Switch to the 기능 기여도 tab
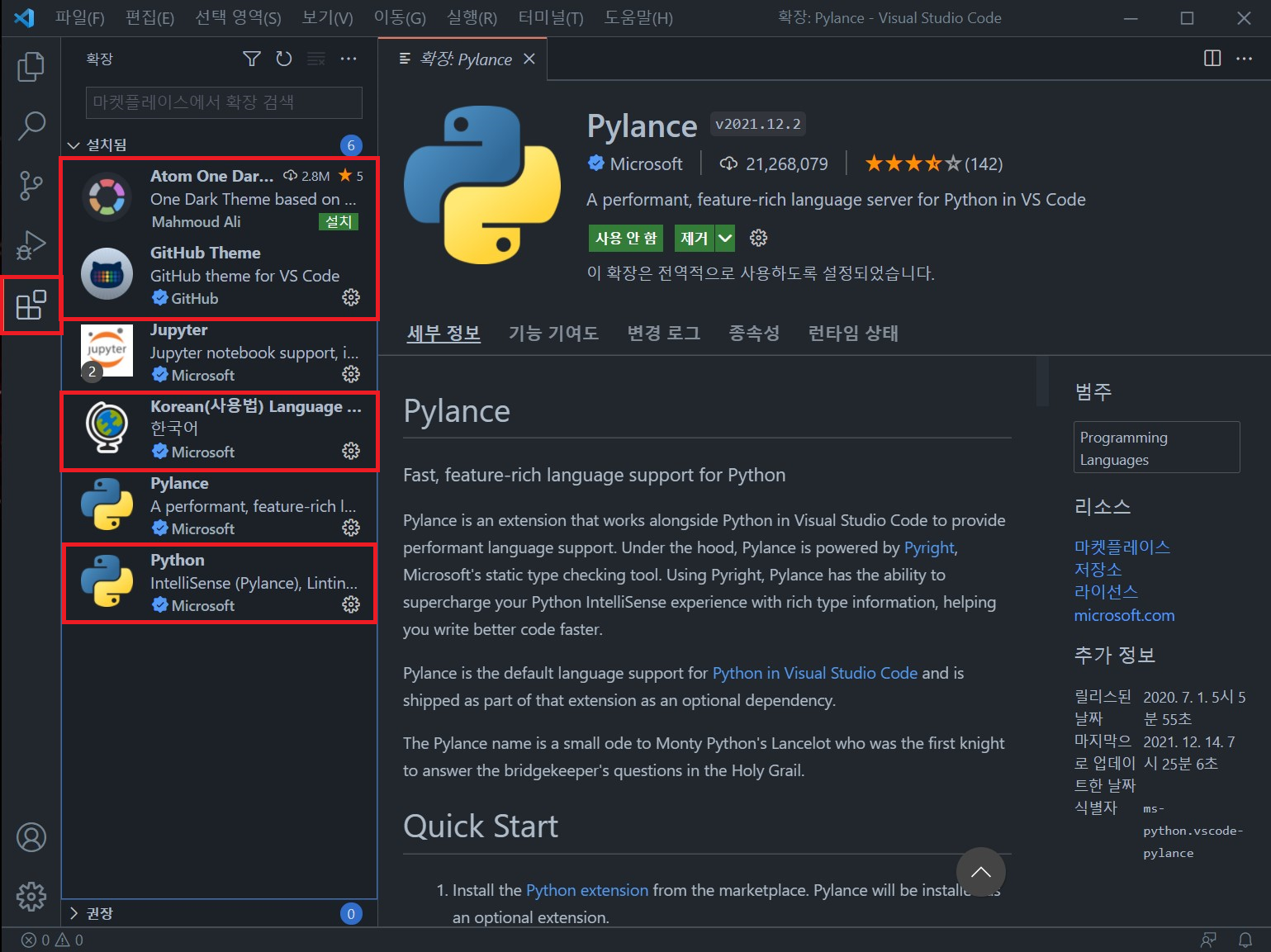The height and width of the screenshot is (952, 1271). [553, 334]
